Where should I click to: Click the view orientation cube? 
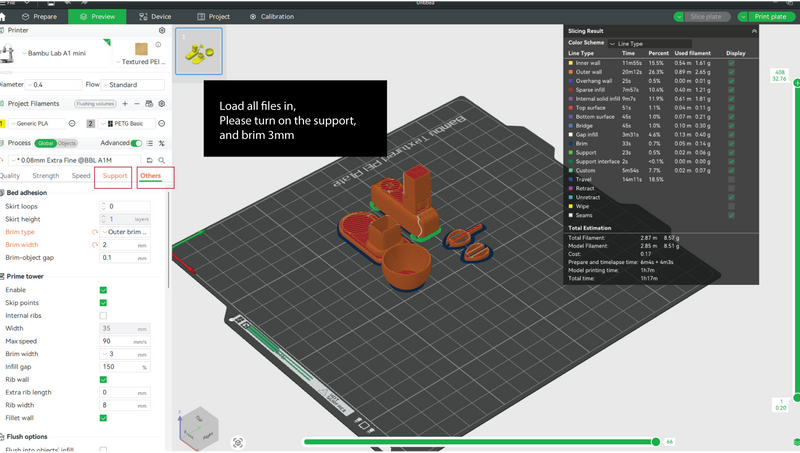pyautogui.click(x=199, y=427)
